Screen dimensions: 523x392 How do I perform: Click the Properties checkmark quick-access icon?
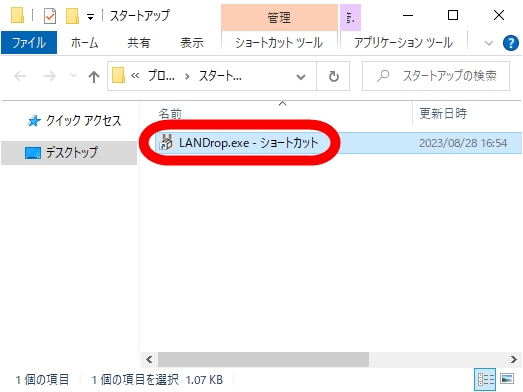50,16
